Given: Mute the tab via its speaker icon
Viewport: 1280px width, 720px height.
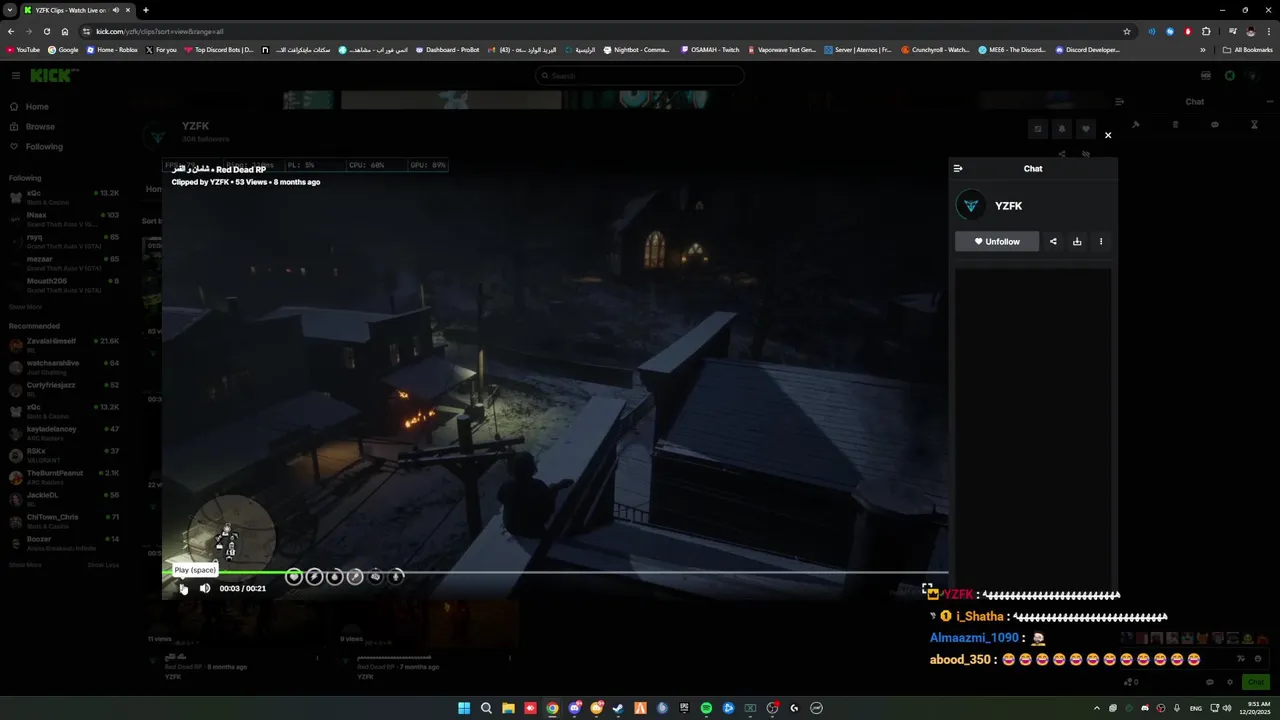Looking at the screenshot, I should tap(116, 10).
